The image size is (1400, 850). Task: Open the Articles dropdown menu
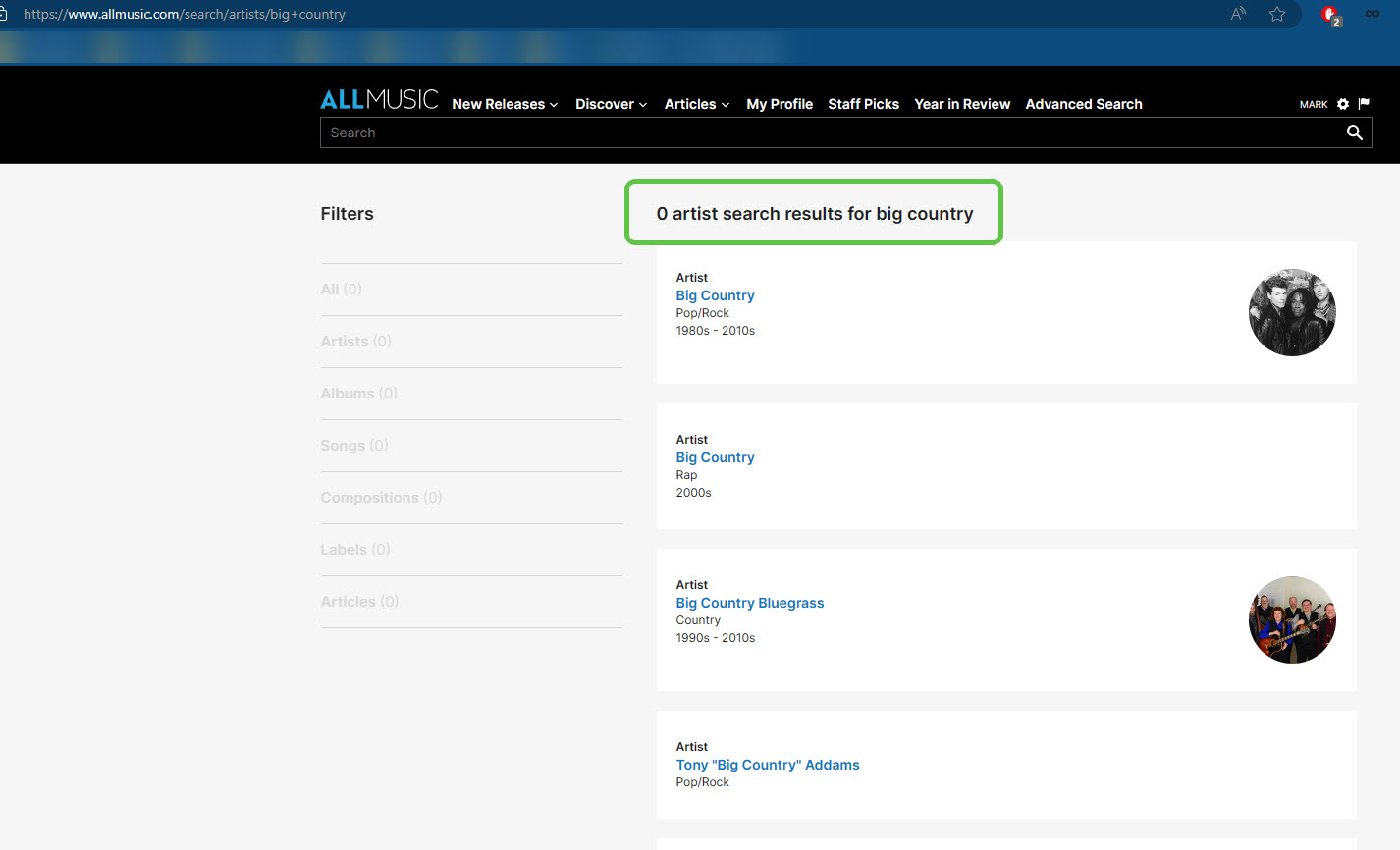pyautogui.click(x=696, y=104)
